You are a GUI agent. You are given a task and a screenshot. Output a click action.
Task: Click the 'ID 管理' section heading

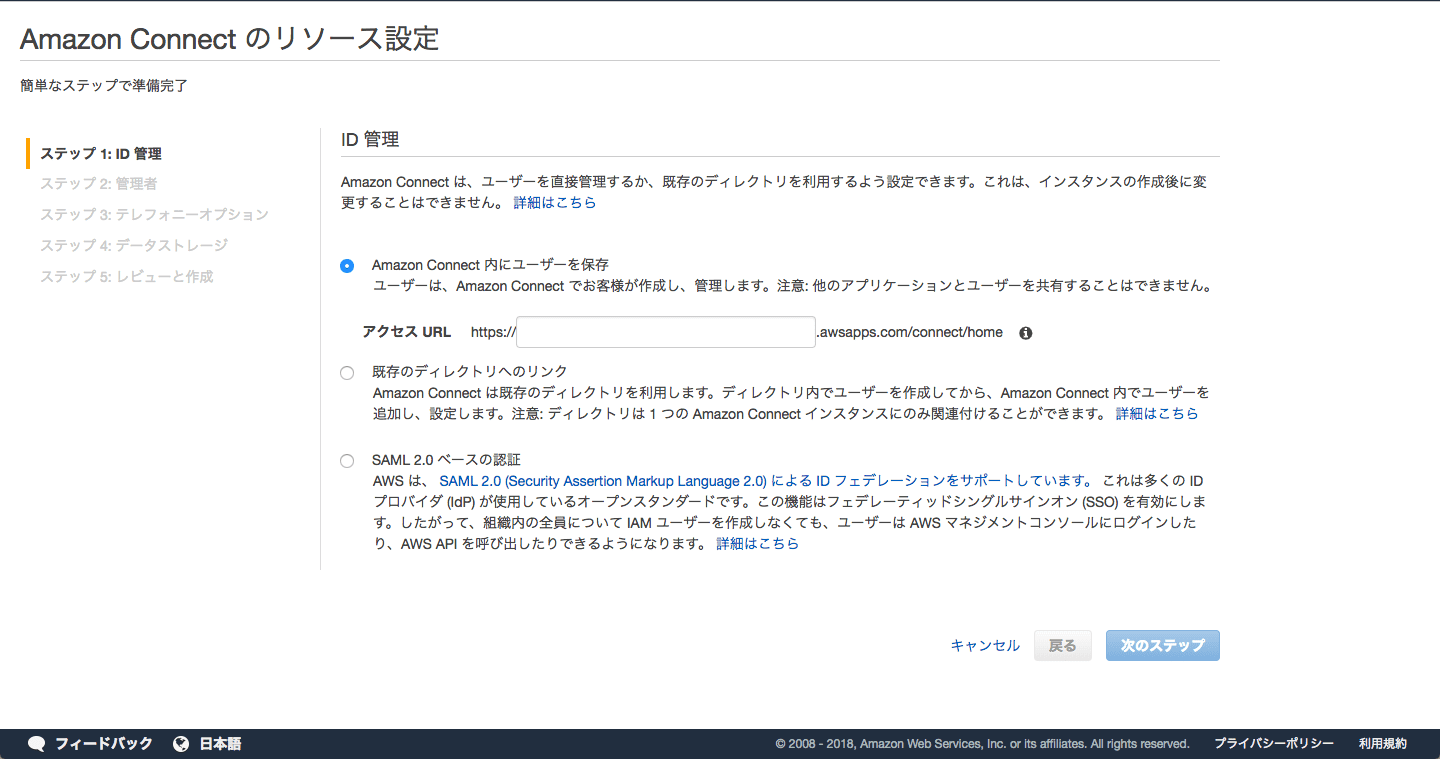[370, 140]
